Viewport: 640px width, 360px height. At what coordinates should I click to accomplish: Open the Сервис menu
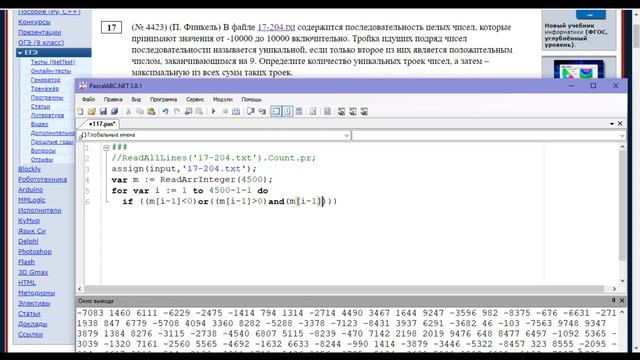[195, 100]
